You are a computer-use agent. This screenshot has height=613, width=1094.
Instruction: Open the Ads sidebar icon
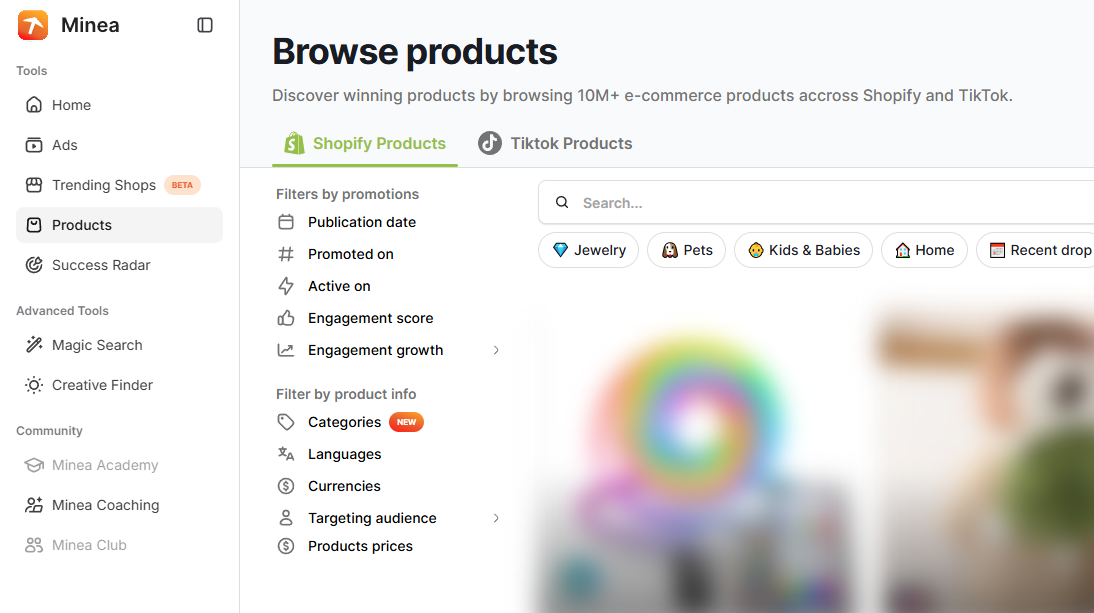pyautogui.click(x=34, y=145)
